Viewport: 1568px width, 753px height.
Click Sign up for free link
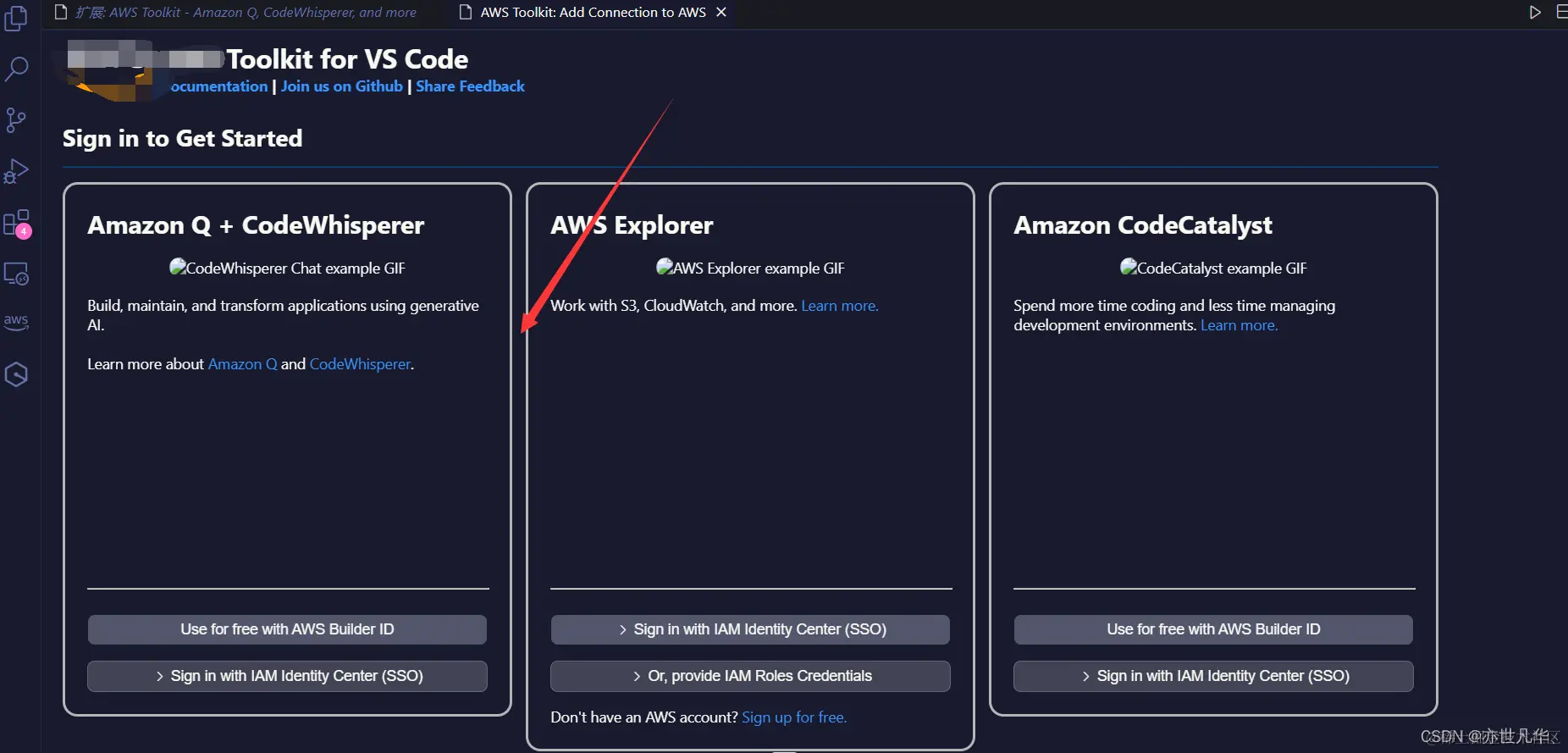tap(794, 717)
